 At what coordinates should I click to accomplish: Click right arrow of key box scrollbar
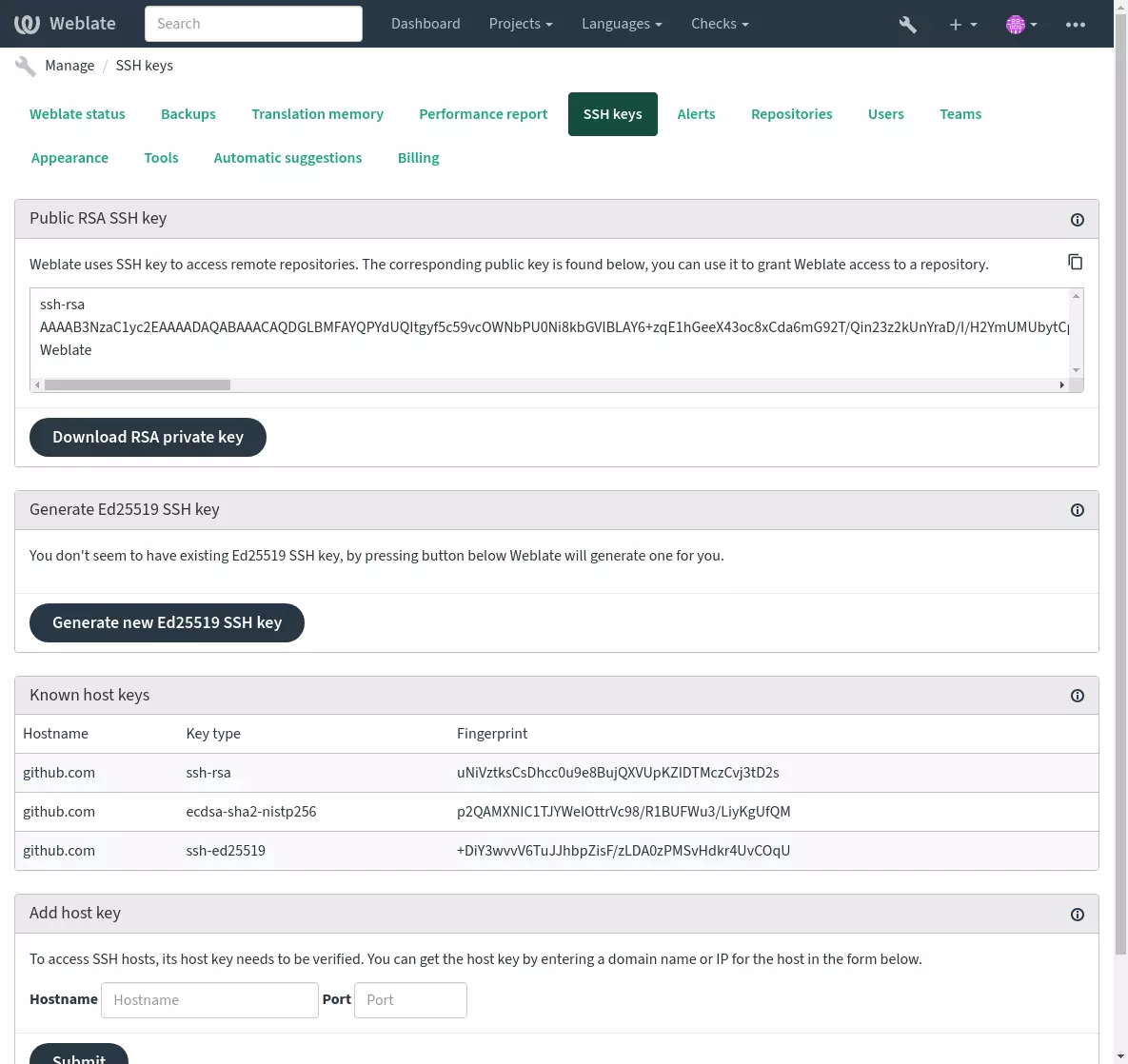pyautogui.click(x=1061, y=384)
